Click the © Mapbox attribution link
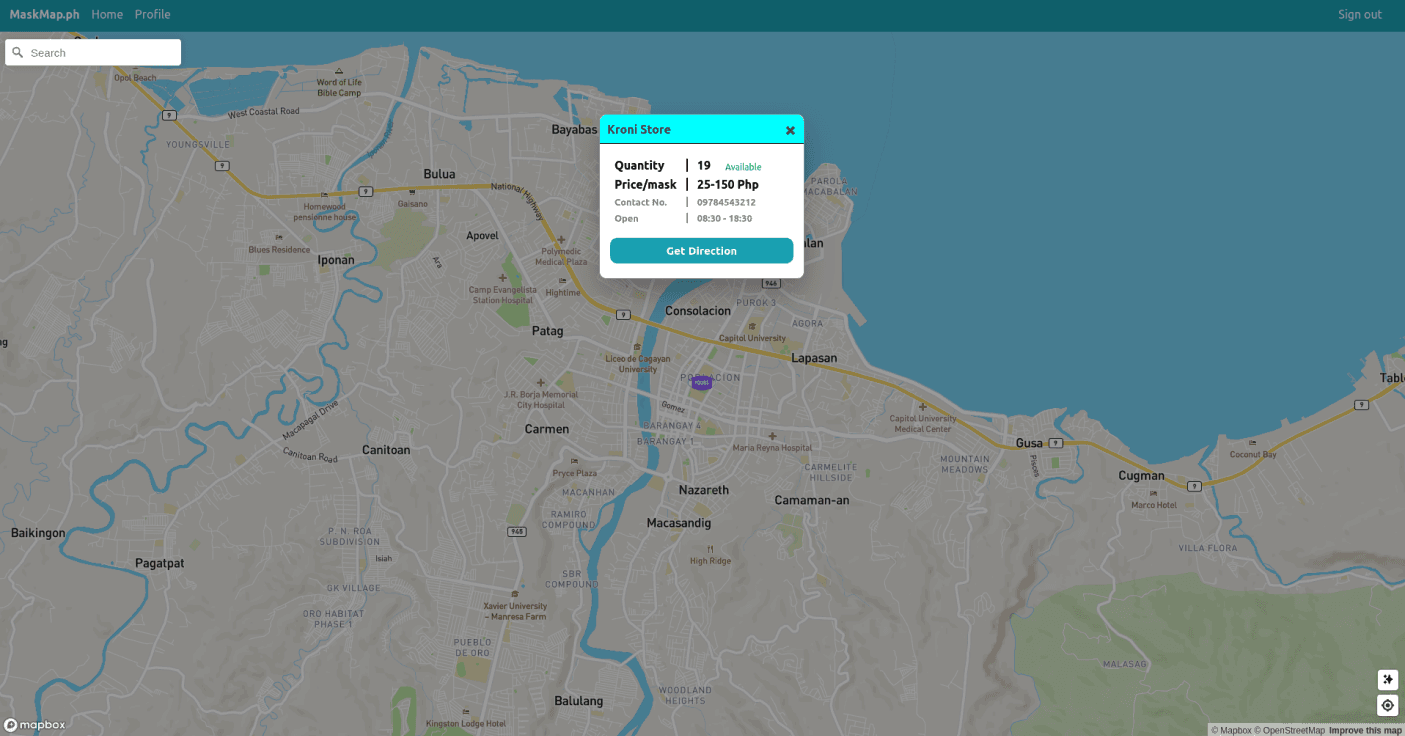 point(1234,730)
